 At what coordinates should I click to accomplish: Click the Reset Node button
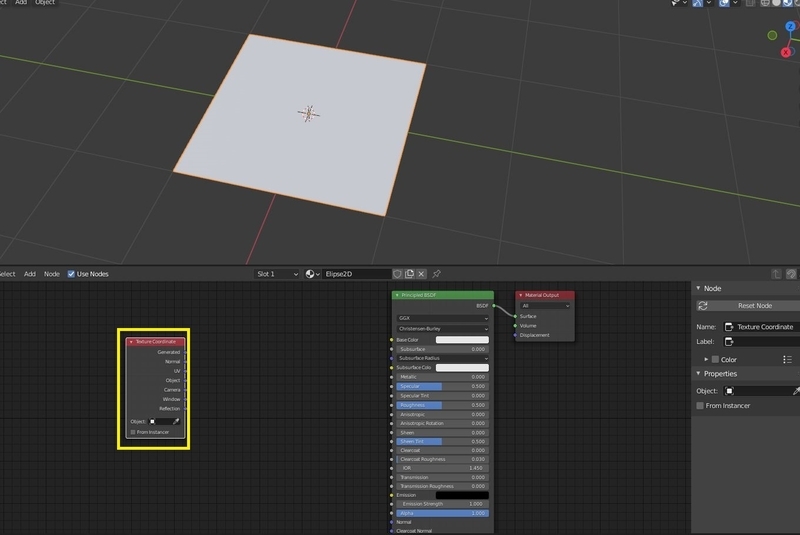749,305
